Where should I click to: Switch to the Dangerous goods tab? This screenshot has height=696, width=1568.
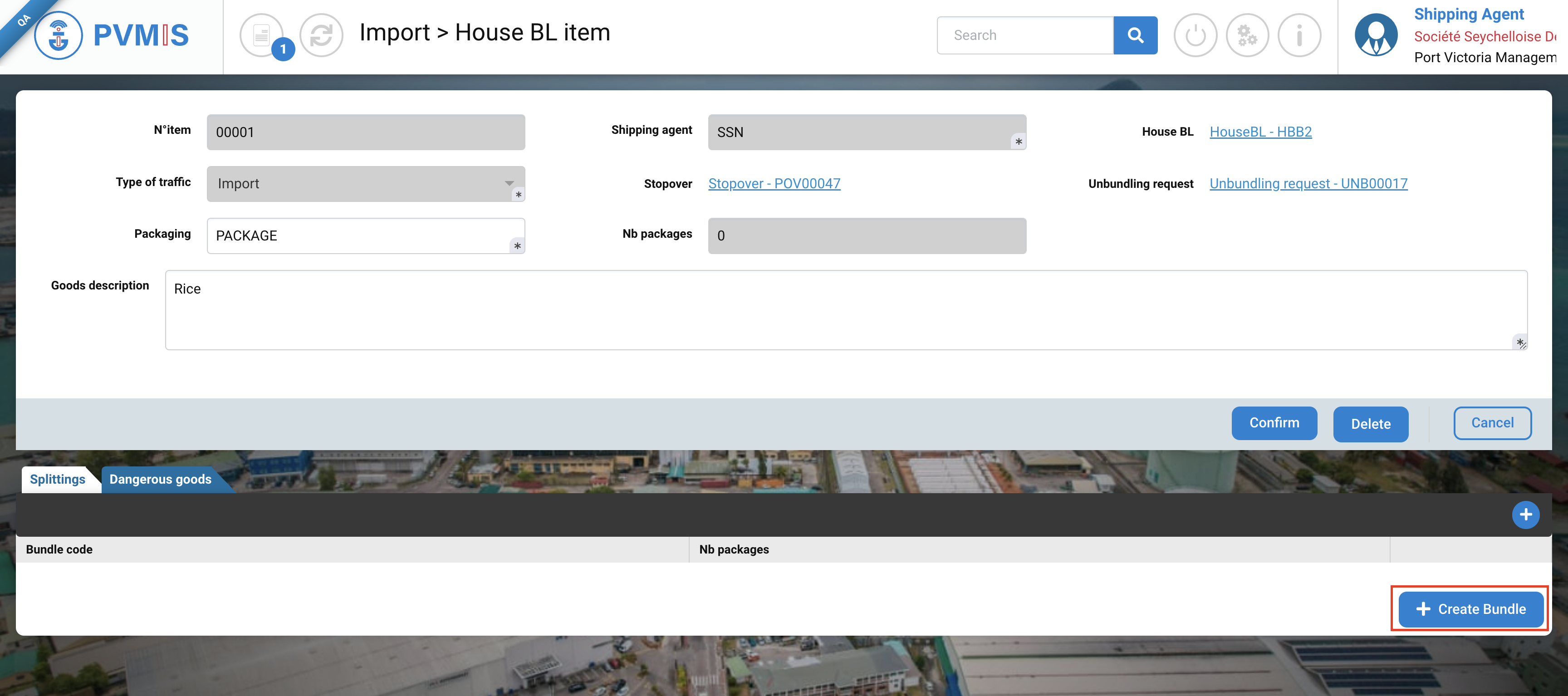[161, 479]
